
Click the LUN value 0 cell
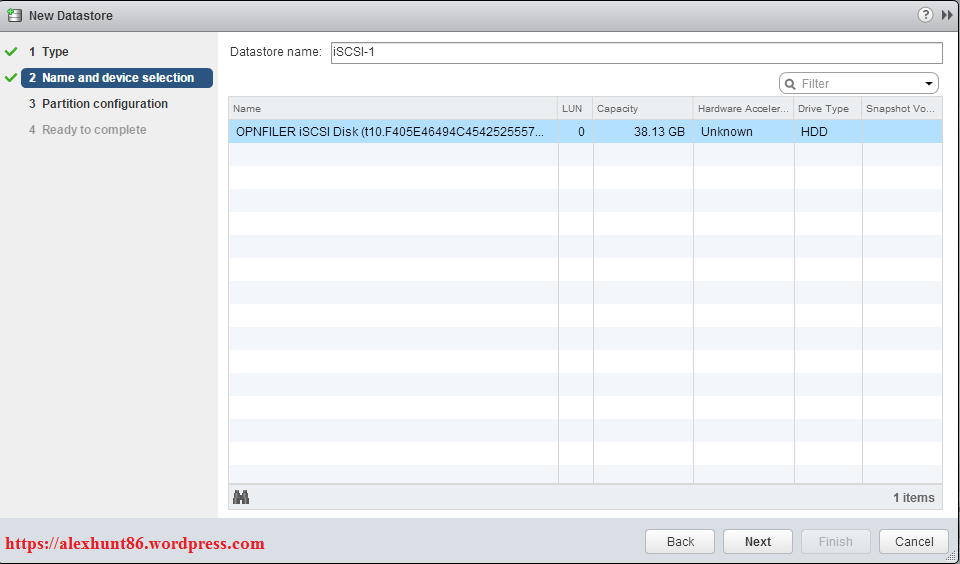[575, 132]
